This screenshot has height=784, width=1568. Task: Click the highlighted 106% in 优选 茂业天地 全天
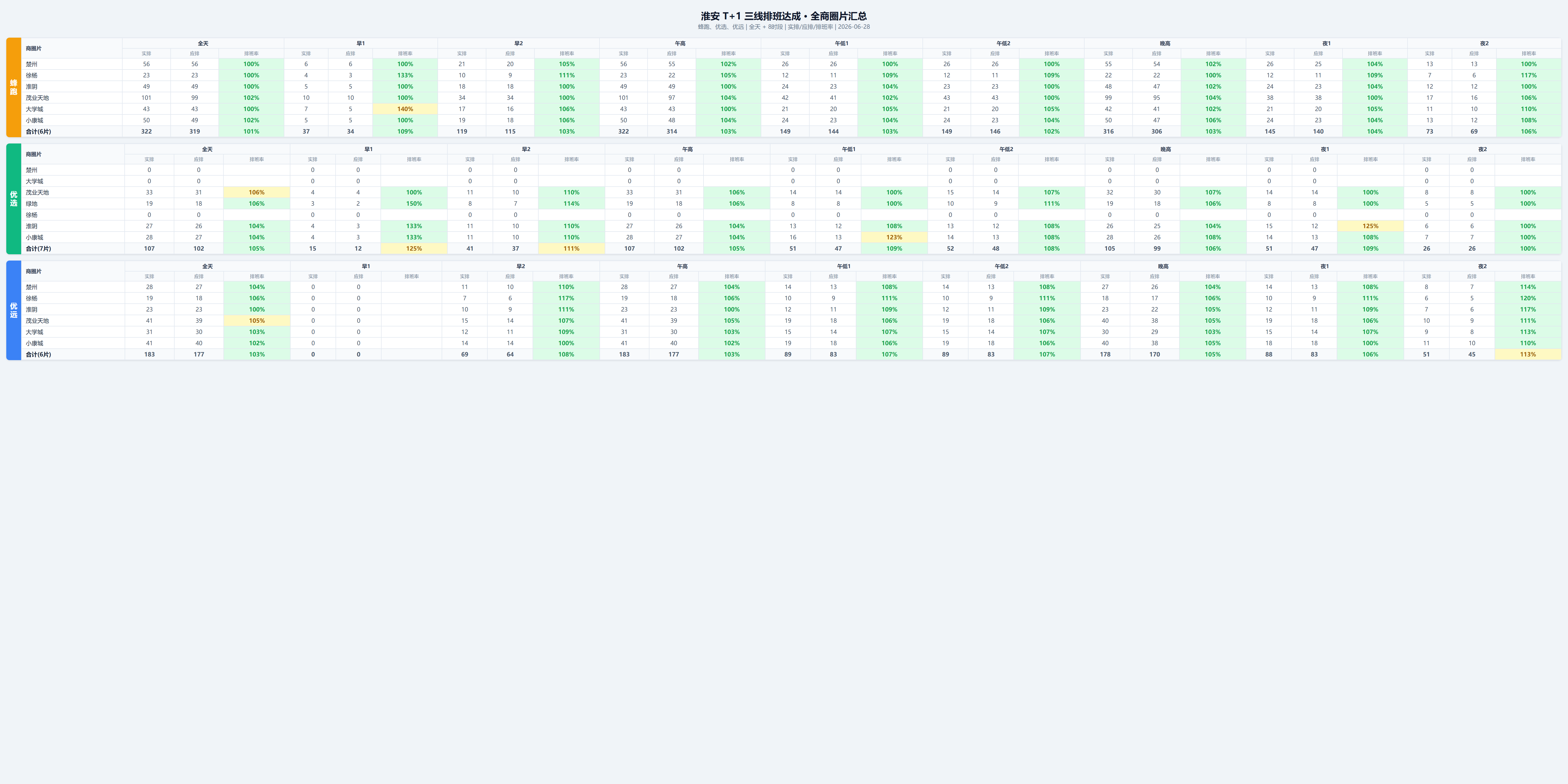(257, 192)
